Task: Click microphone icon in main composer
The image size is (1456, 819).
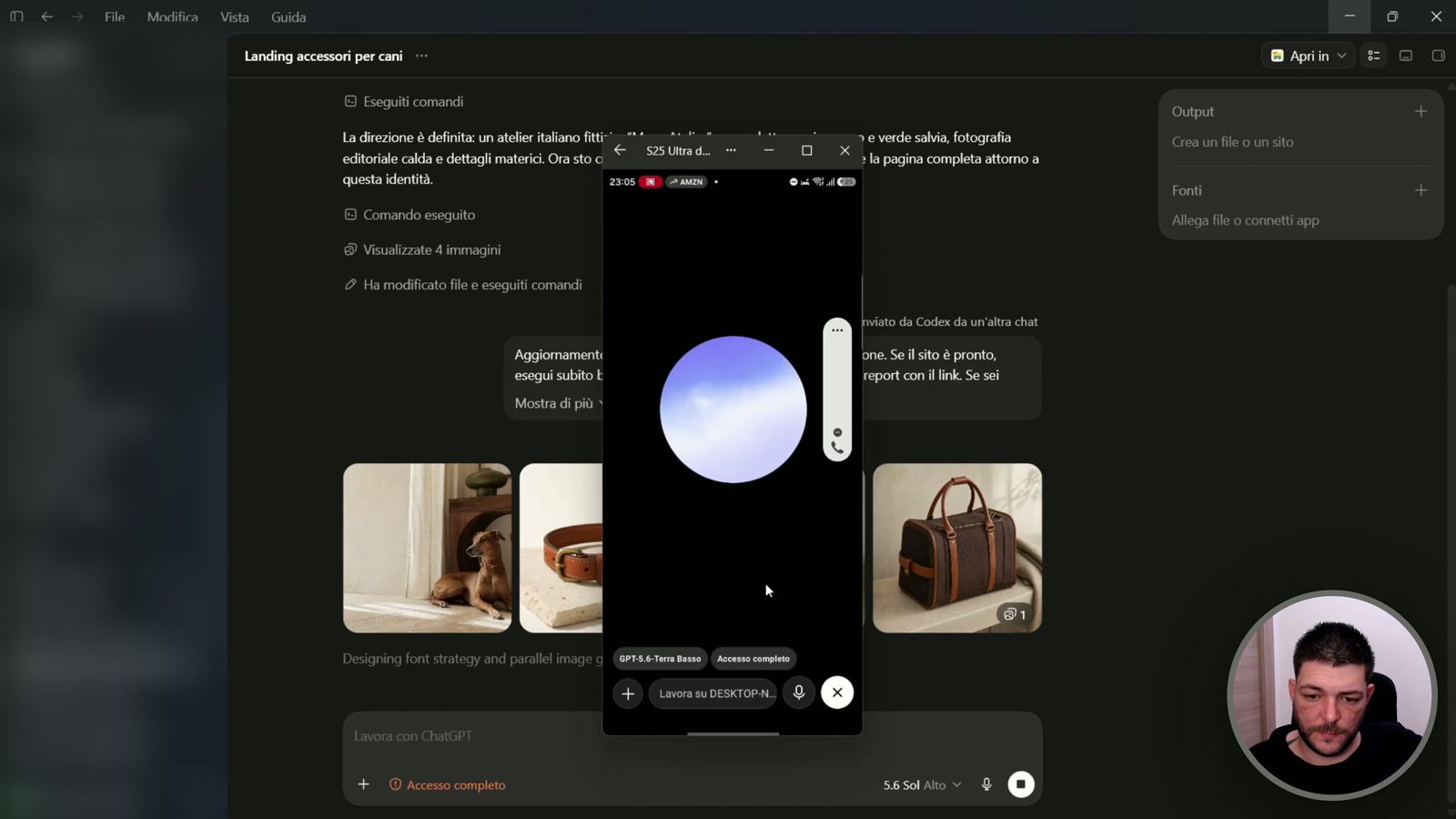Action: pos(986,784)
